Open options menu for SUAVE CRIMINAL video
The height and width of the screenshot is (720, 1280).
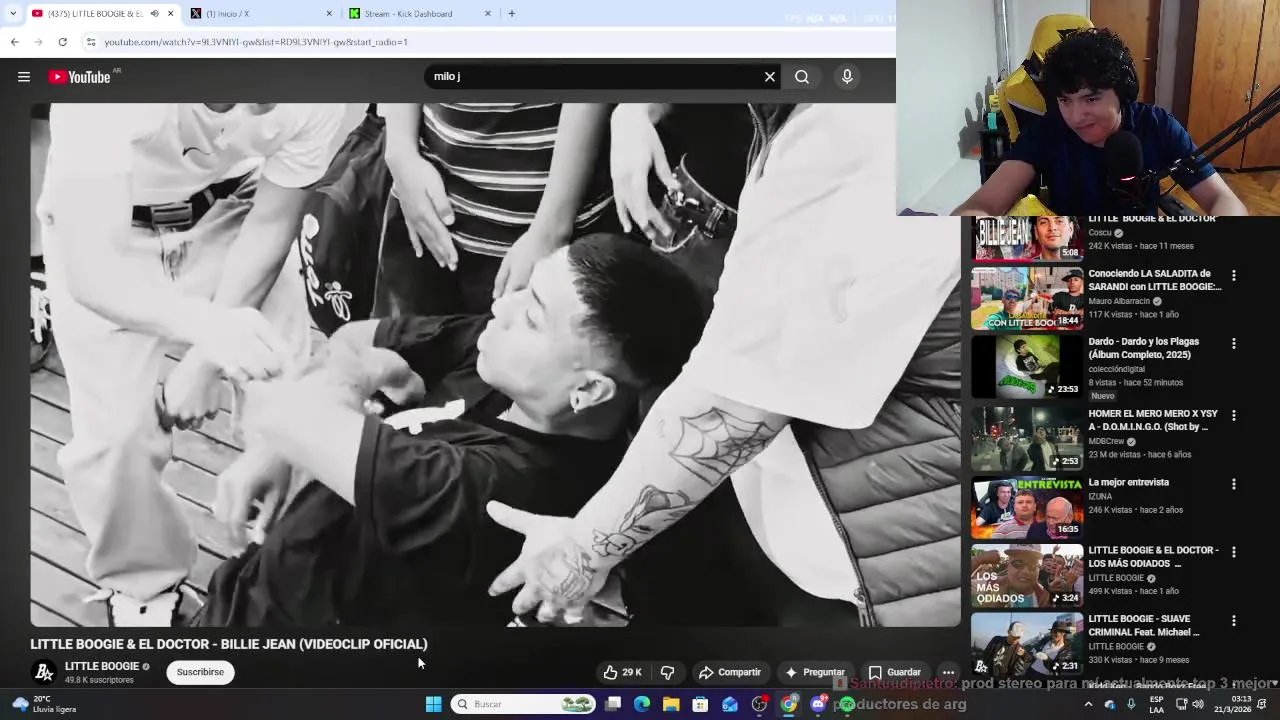tap(1233, 621)
